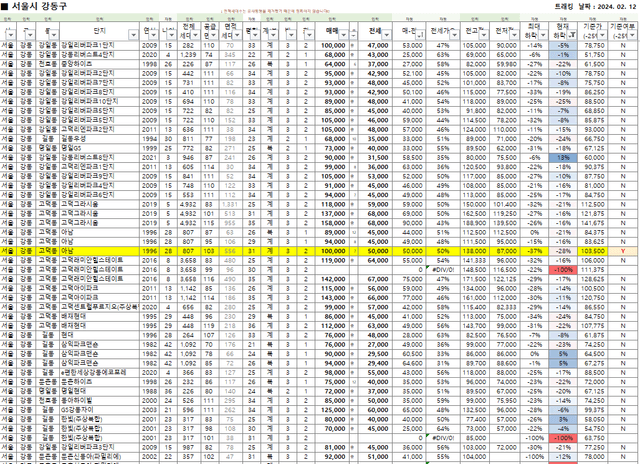Select the 중앙하이츠 cell
Screen dimensions: 640x464
point(99,64)
